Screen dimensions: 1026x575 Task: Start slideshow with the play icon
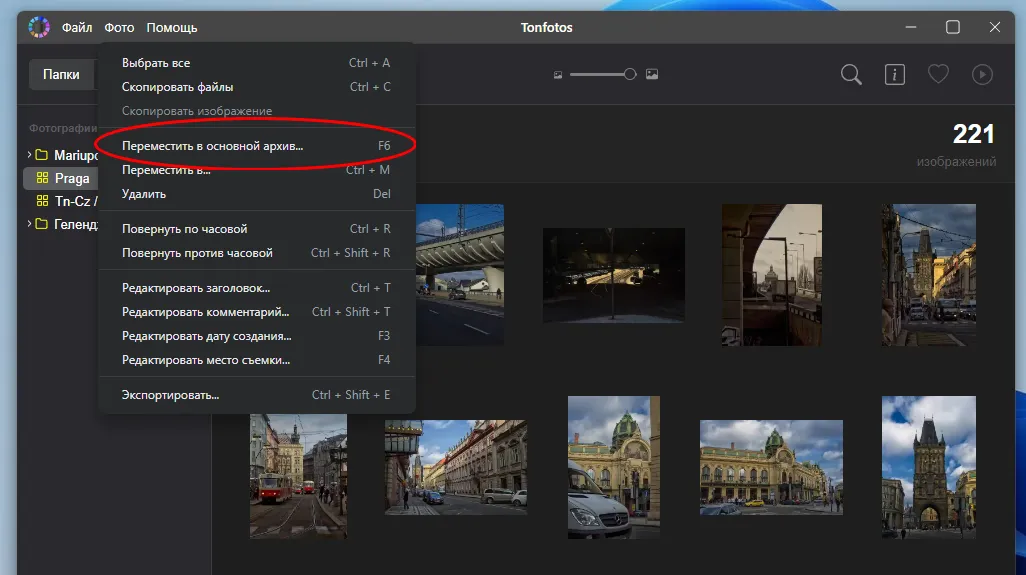coord(982,74)
